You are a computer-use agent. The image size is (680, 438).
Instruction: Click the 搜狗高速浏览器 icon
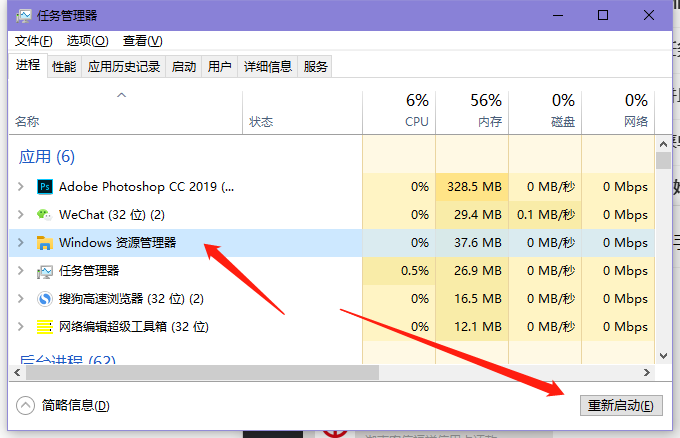[x=45, y=299]
